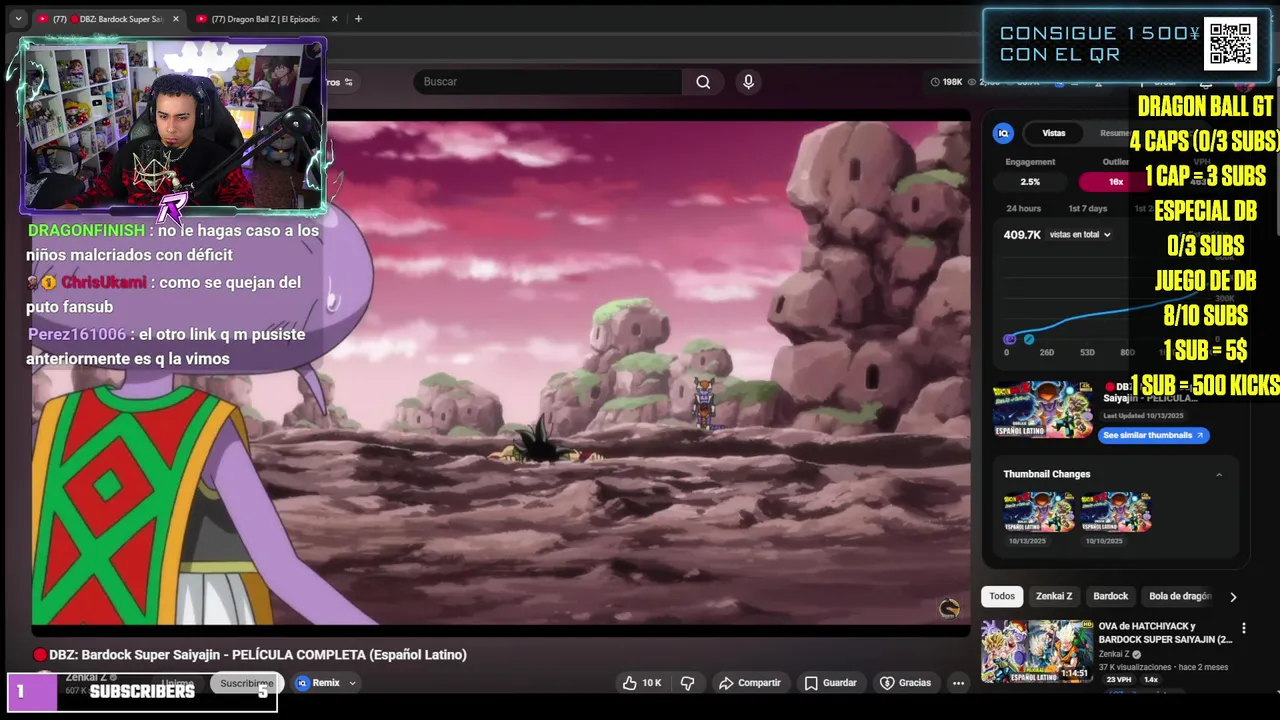Click the 2.5% Engagement pill
The image size is (1280, 720).
coord(1030,182)
